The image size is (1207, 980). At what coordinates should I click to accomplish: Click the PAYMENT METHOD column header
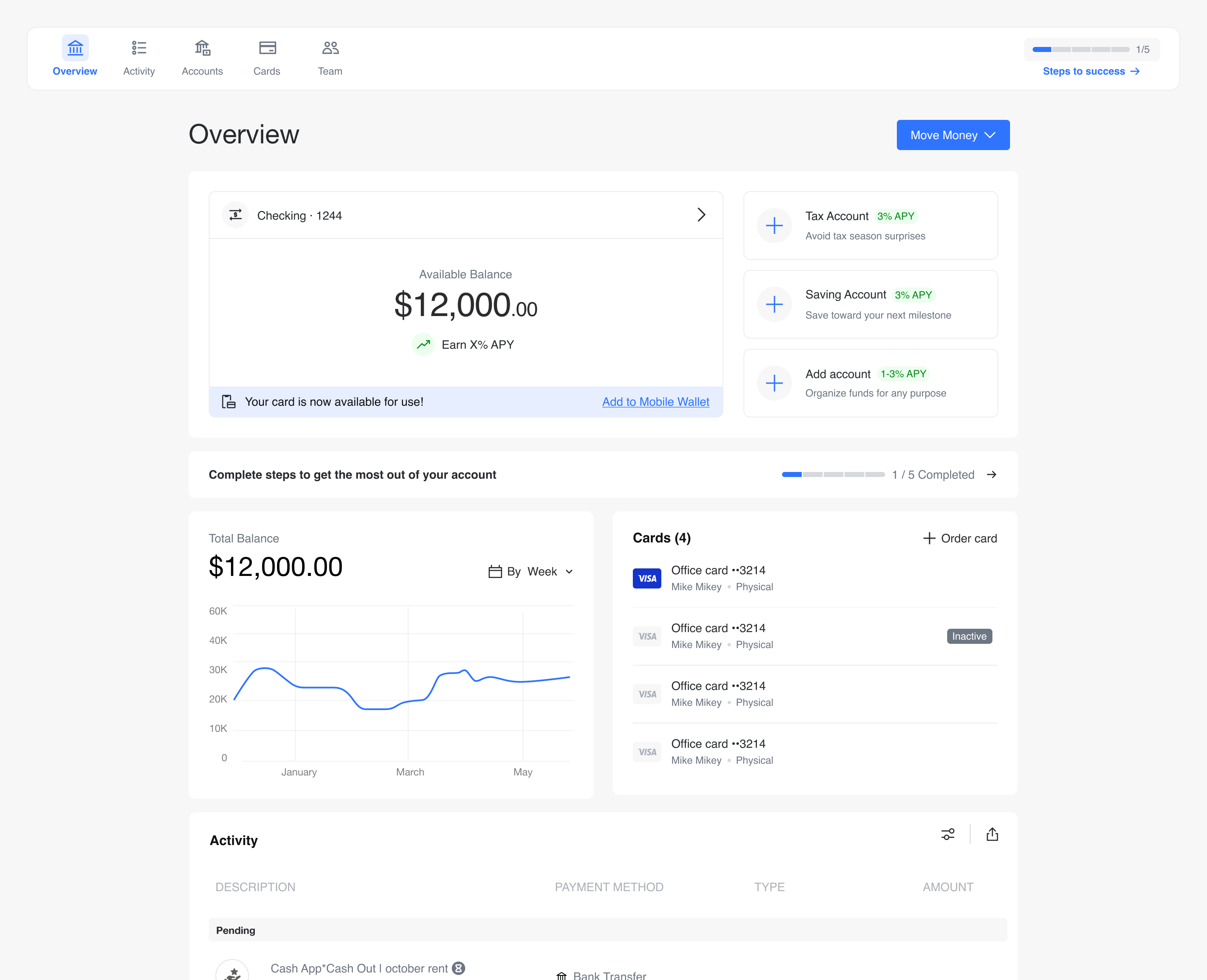(x=609, y=887)
